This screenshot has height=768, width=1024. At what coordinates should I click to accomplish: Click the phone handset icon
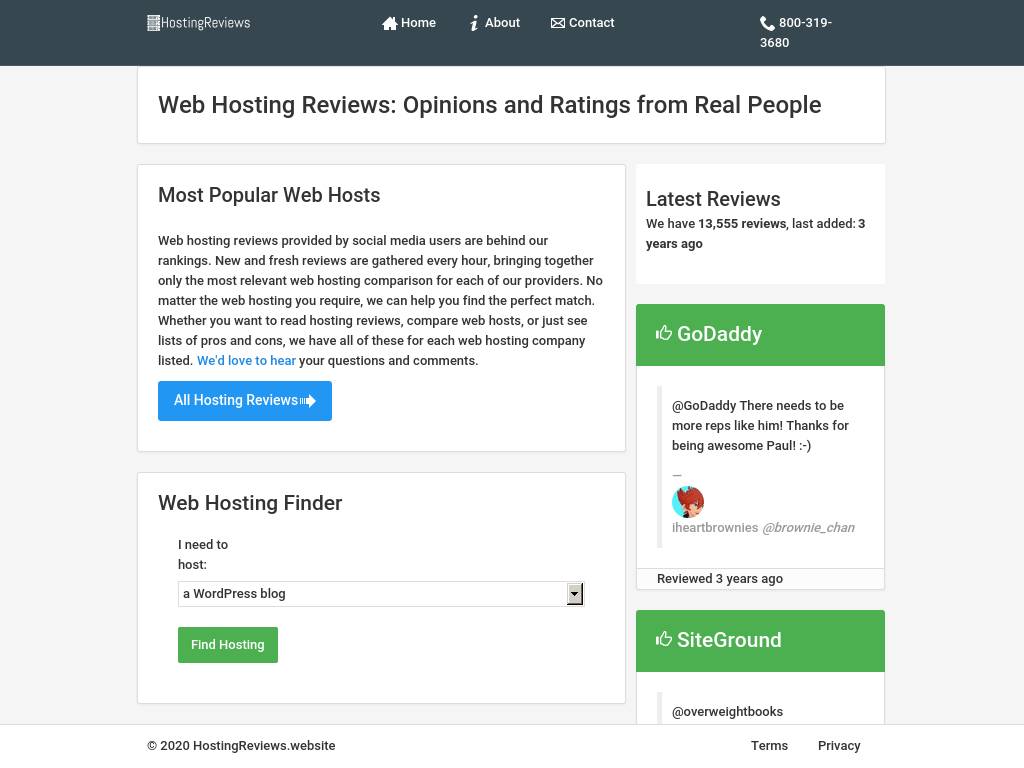pos(767,23)
